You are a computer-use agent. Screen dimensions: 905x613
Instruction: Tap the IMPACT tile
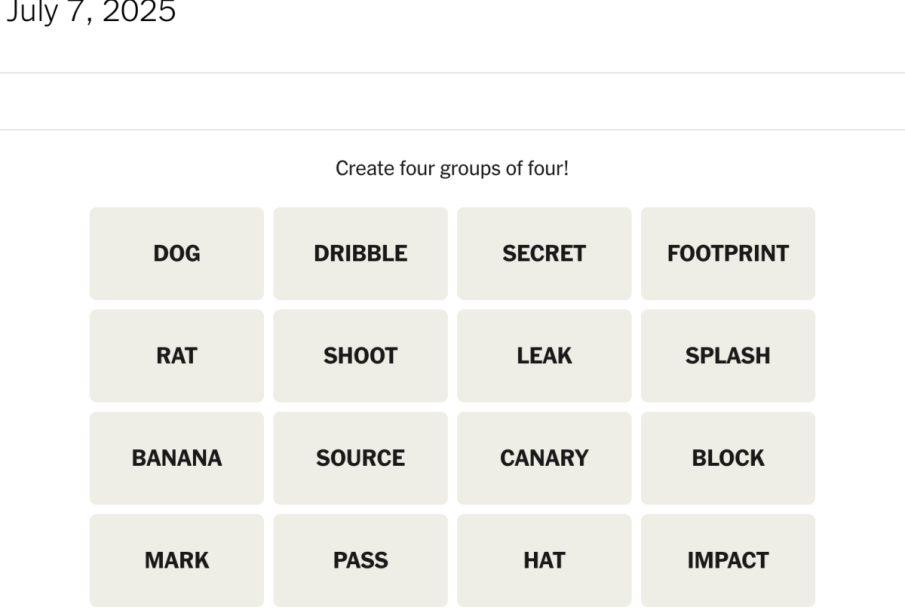click(x=728, y=560)
